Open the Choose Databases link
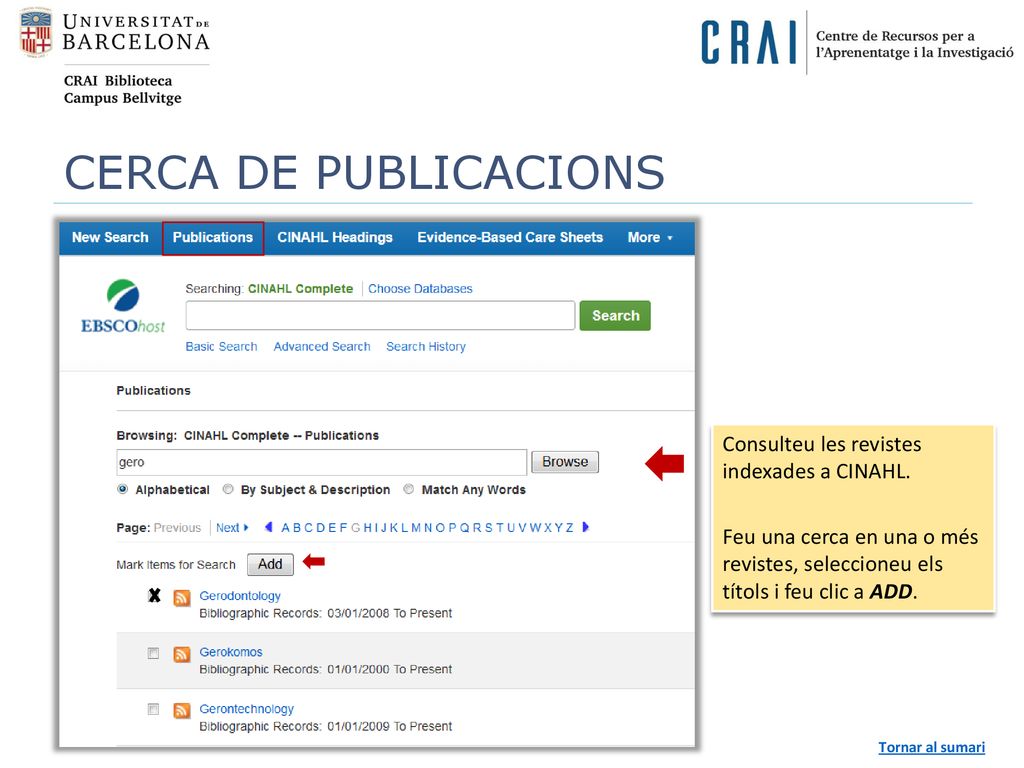The height and width of the screenshot is (768, 1024). 420,289
